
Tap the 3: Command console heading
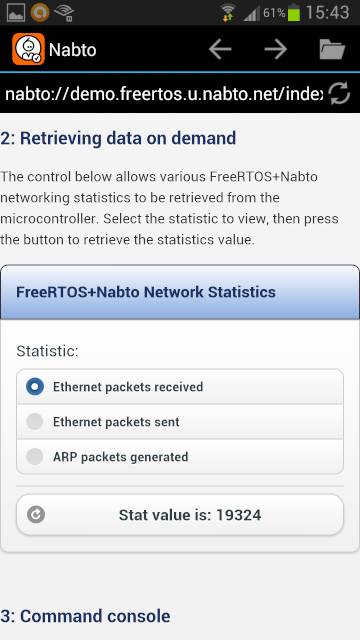85,616
